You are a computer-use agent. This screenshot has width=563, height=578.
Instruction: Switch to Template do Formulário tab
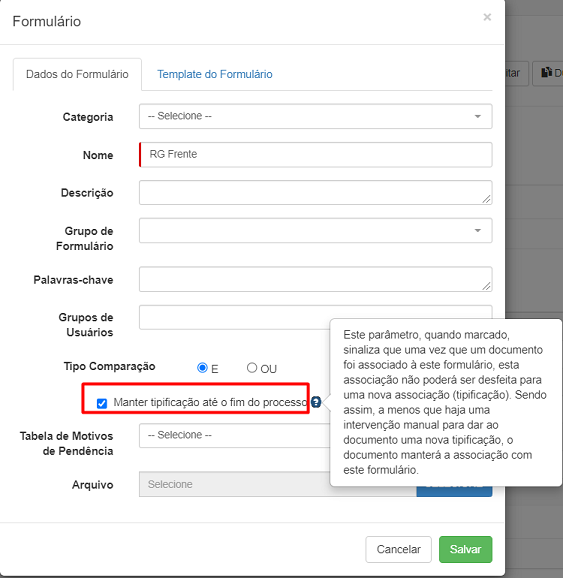(215, 74)
